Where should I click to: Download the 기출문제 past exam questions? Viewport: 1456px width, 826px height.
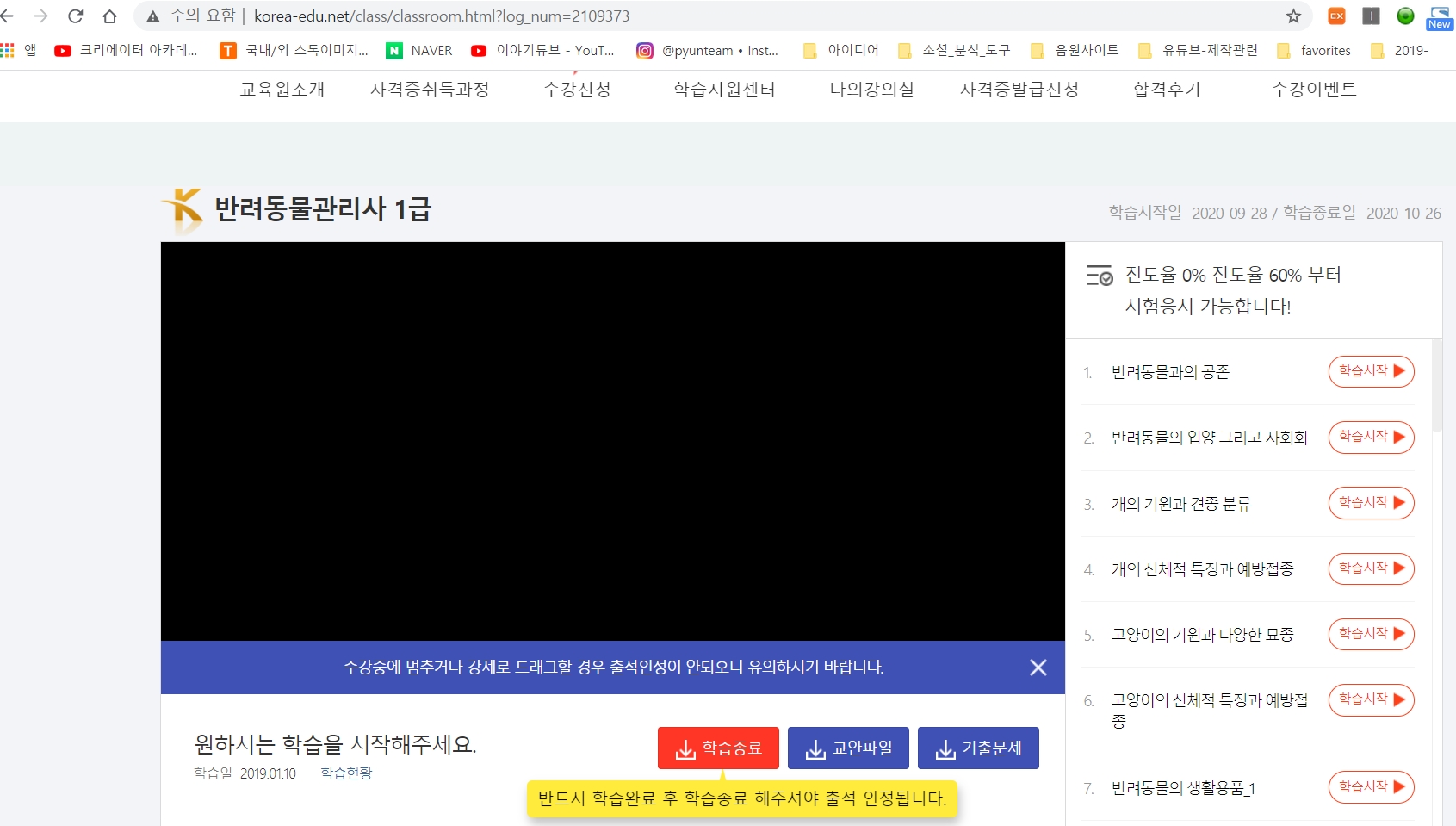click(978, 748)
